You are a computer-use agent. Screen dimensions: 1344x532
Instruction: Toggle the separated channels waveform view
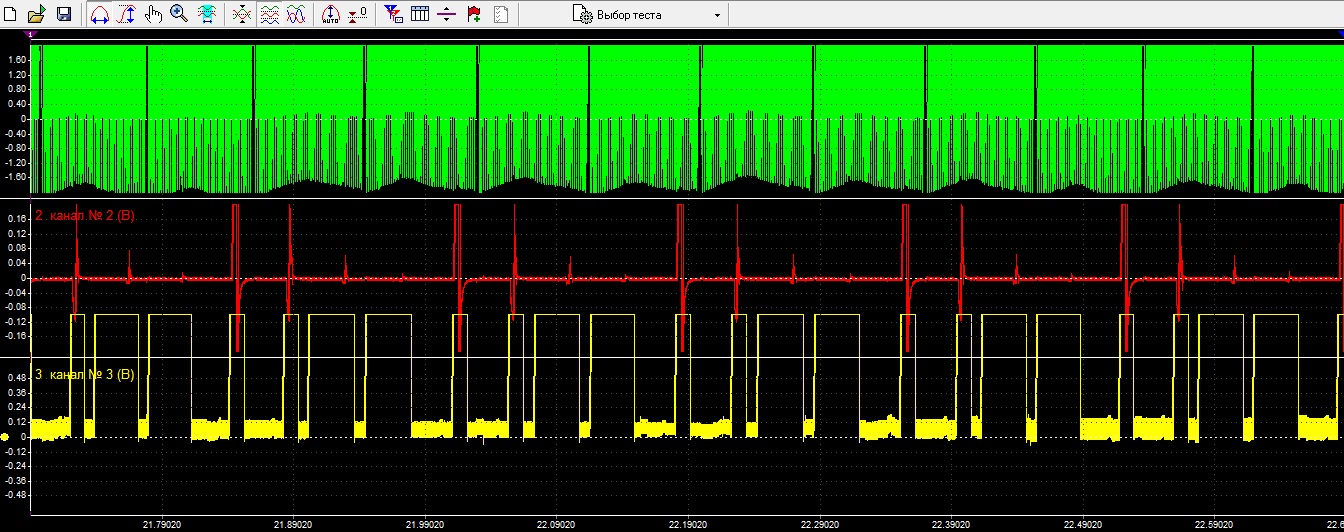pyautogui.click(x=269, y=14)
